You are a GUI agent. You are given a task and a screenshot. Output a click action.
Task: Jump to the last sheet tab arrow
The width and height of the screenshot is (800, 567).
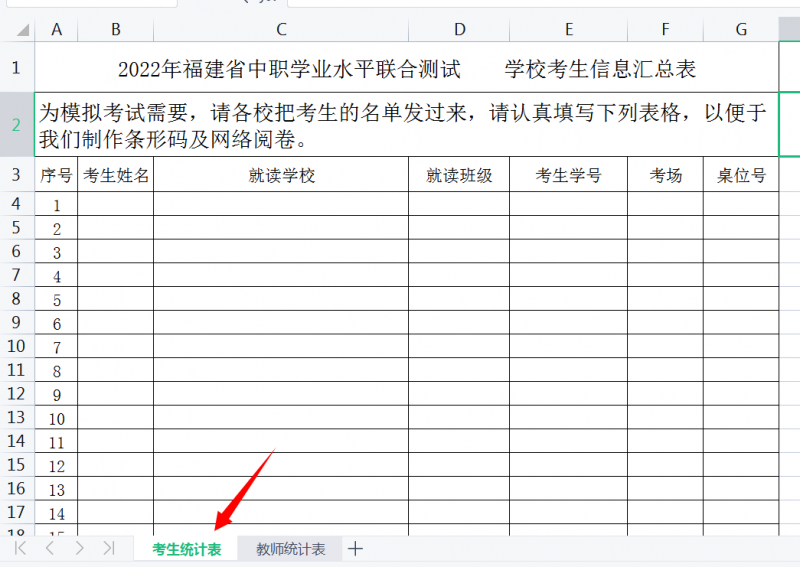tap(109, 548)
